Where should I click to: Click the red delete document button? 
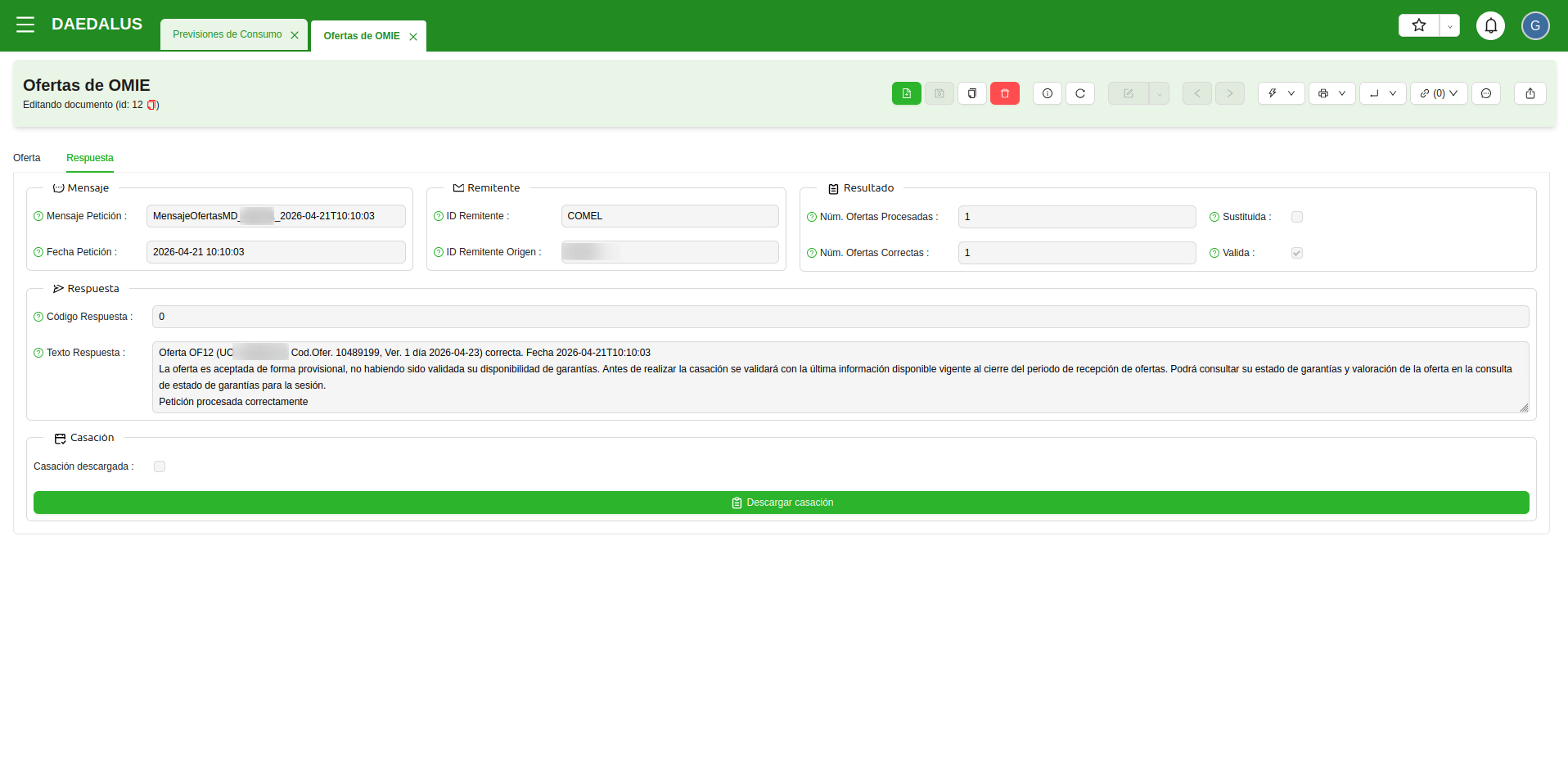pos(1004,93)
